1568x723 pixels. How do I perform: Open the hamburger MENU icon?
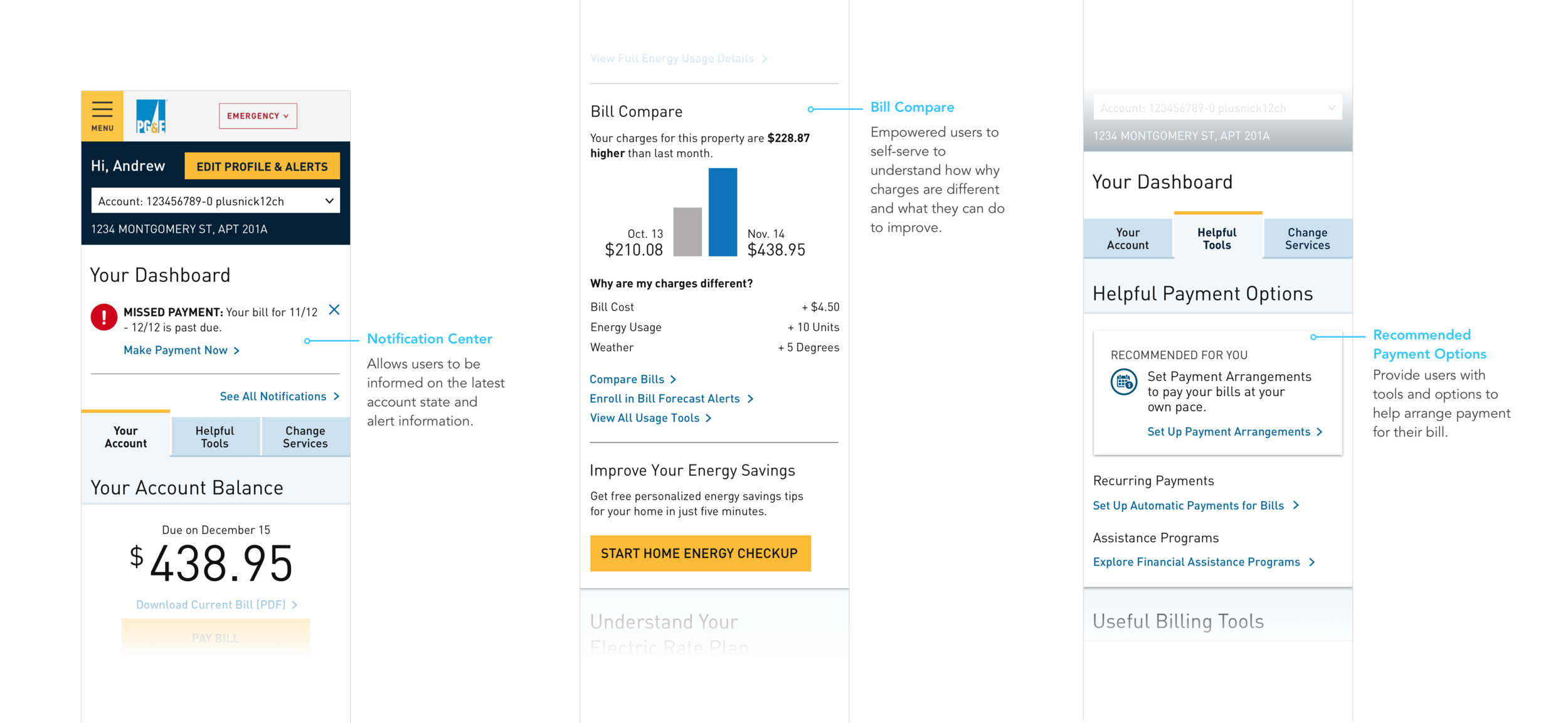[x=102, y=116]
